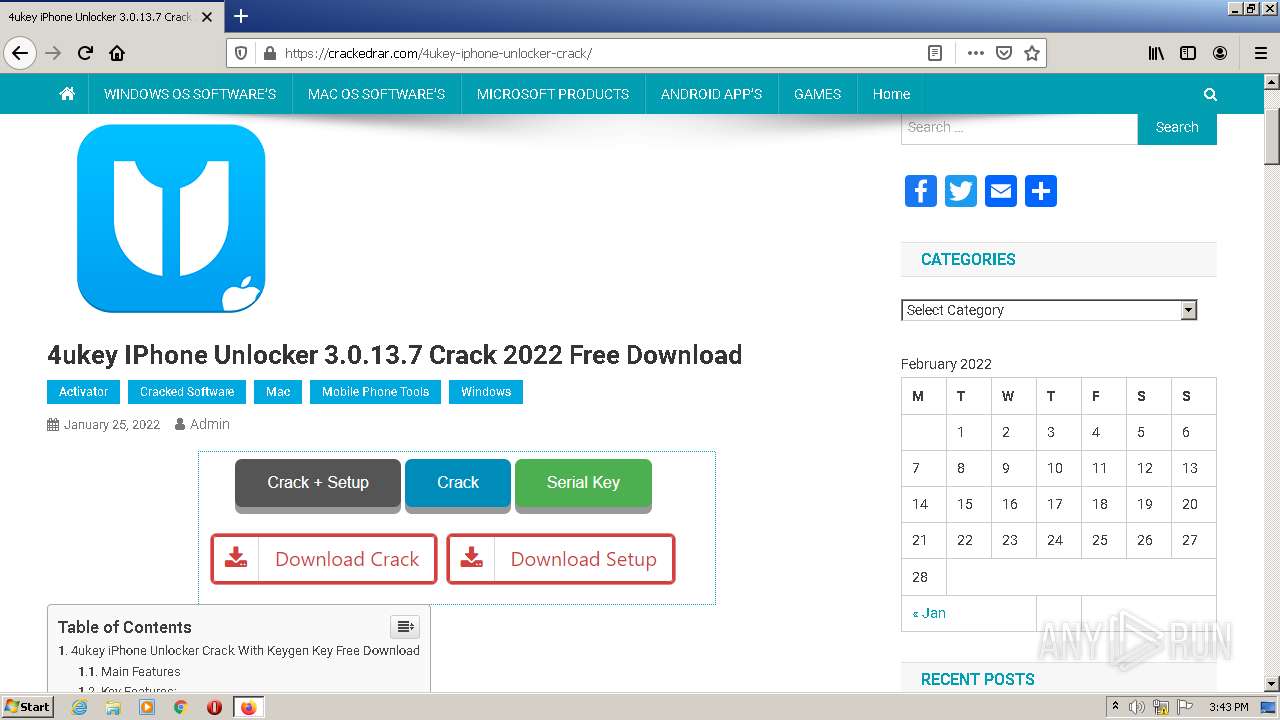This screenshot has height=720, width=1280.
Task: Open Games menu item
Action: pos(817,94)
